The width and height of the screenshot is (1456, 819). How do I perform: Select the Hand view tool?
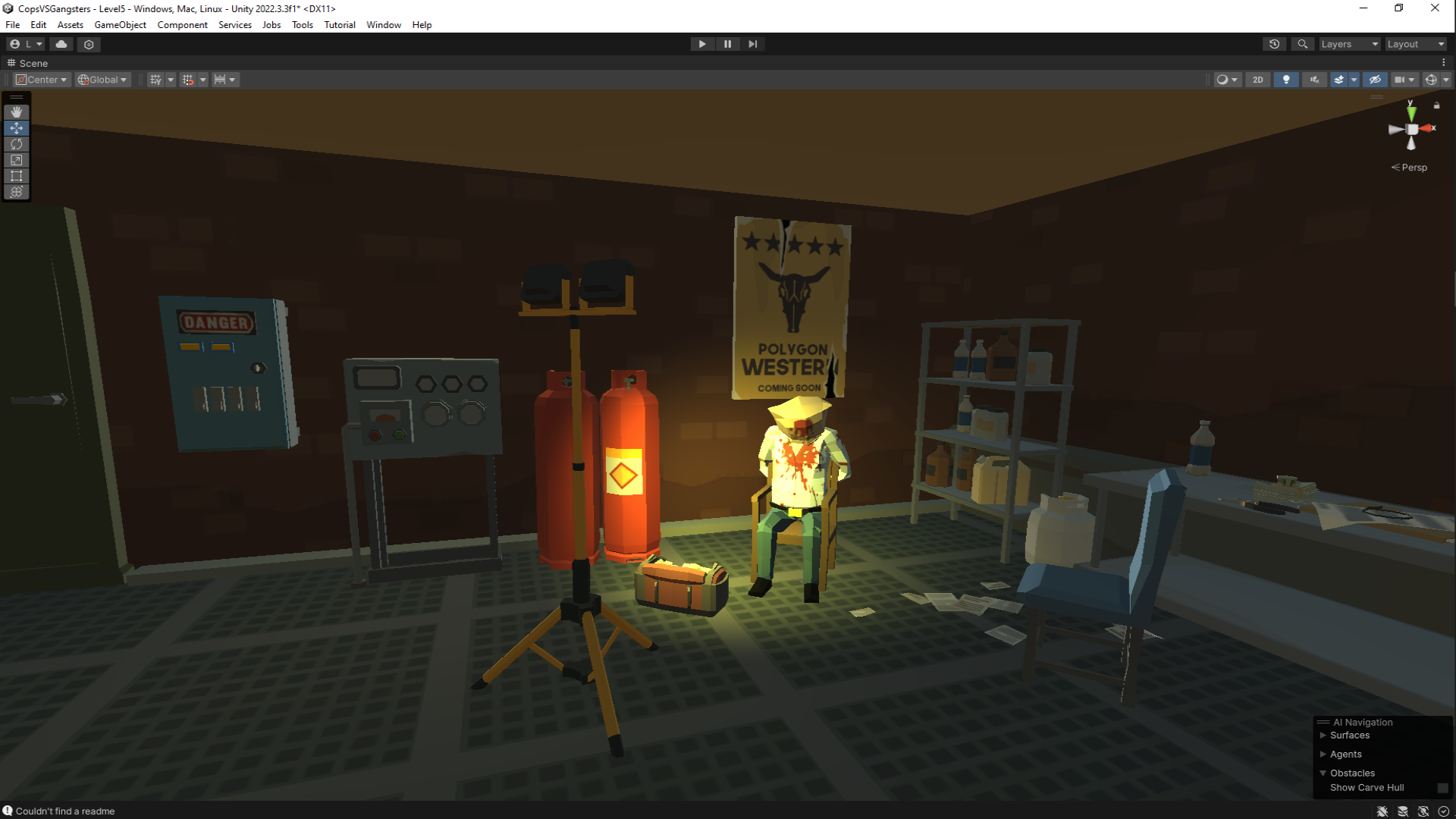(17, 112)
